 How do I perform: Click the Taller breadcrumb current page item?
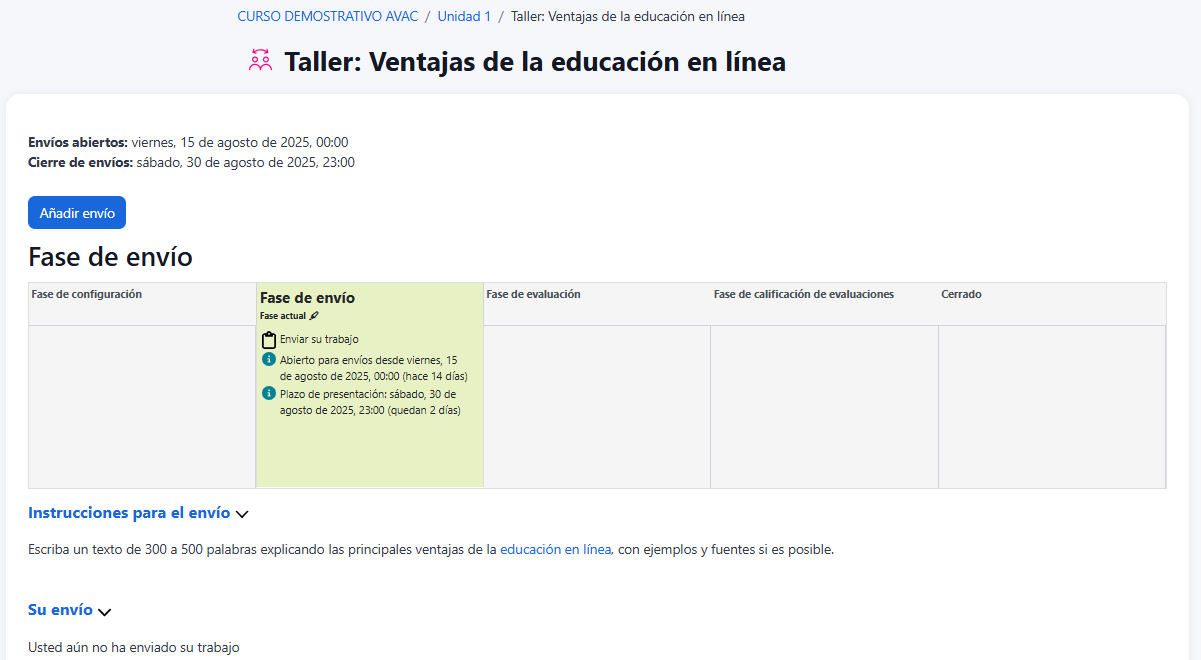pyautogui.click(x=627, y=17)
